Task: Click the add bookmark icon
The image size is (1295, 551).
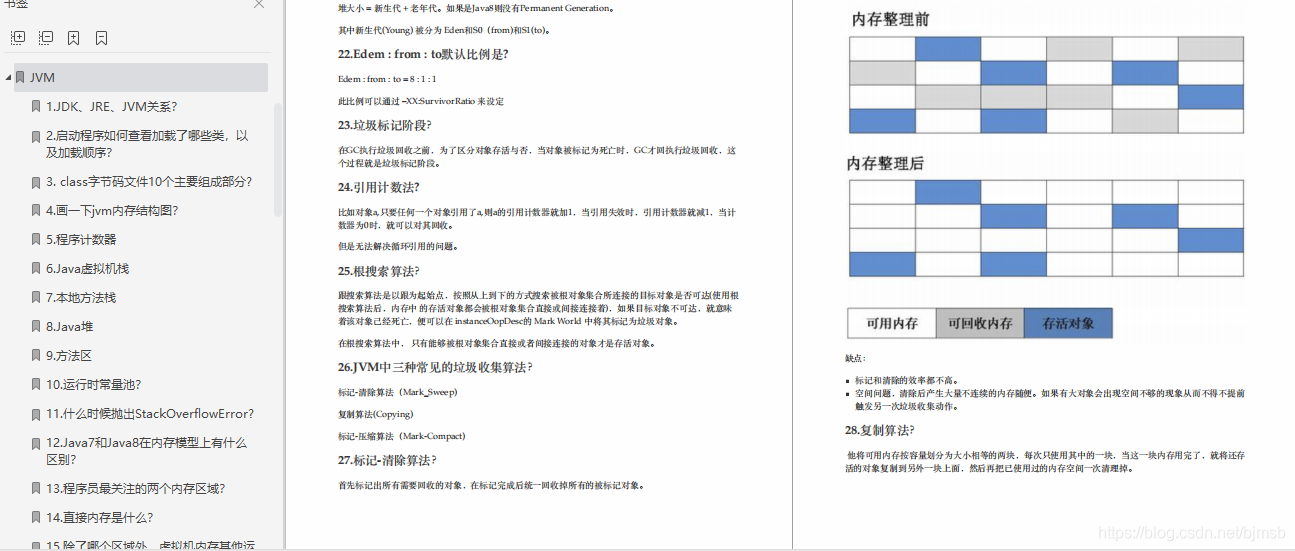Action: 74,38
